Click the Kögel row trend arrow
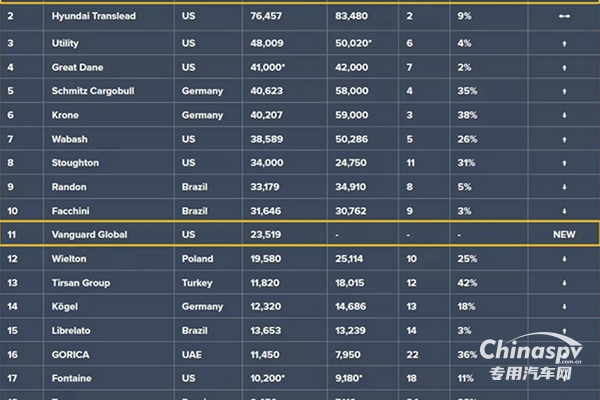Viewport: 600px width, 400px height. (x=565, y=307)
